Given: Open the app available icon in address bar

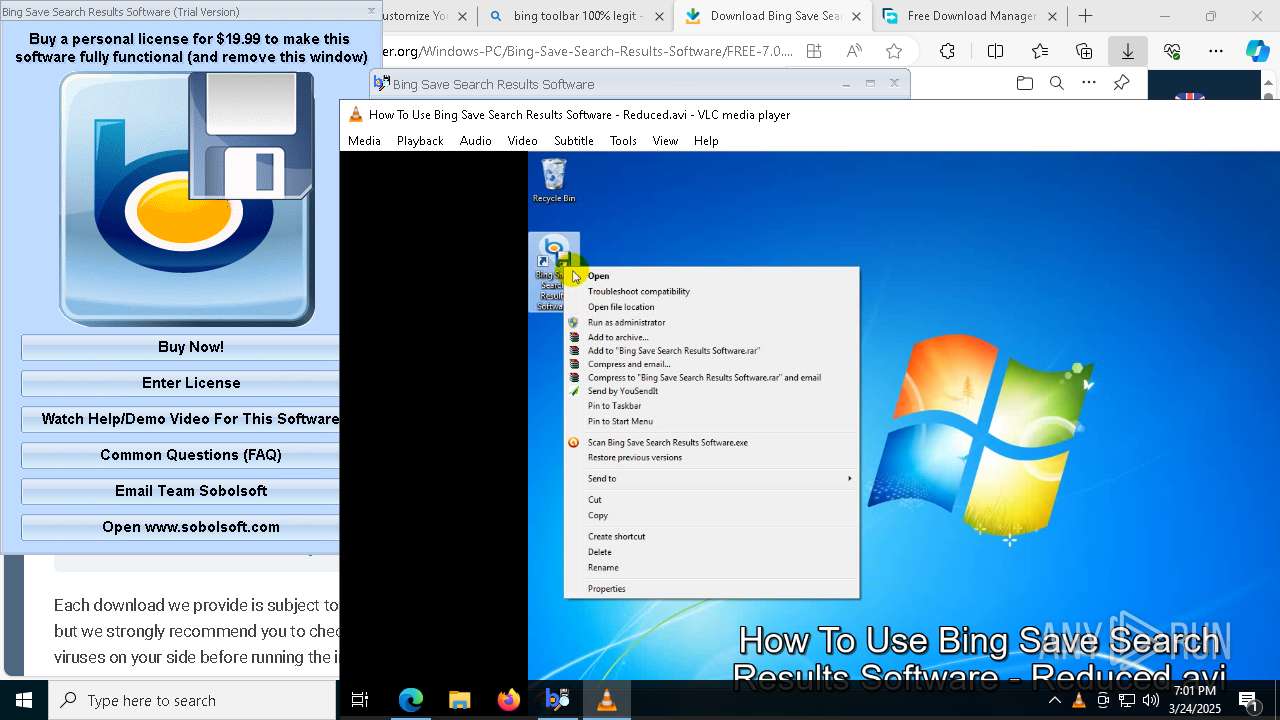Looking at the screenshot, I should coord(814,51).
